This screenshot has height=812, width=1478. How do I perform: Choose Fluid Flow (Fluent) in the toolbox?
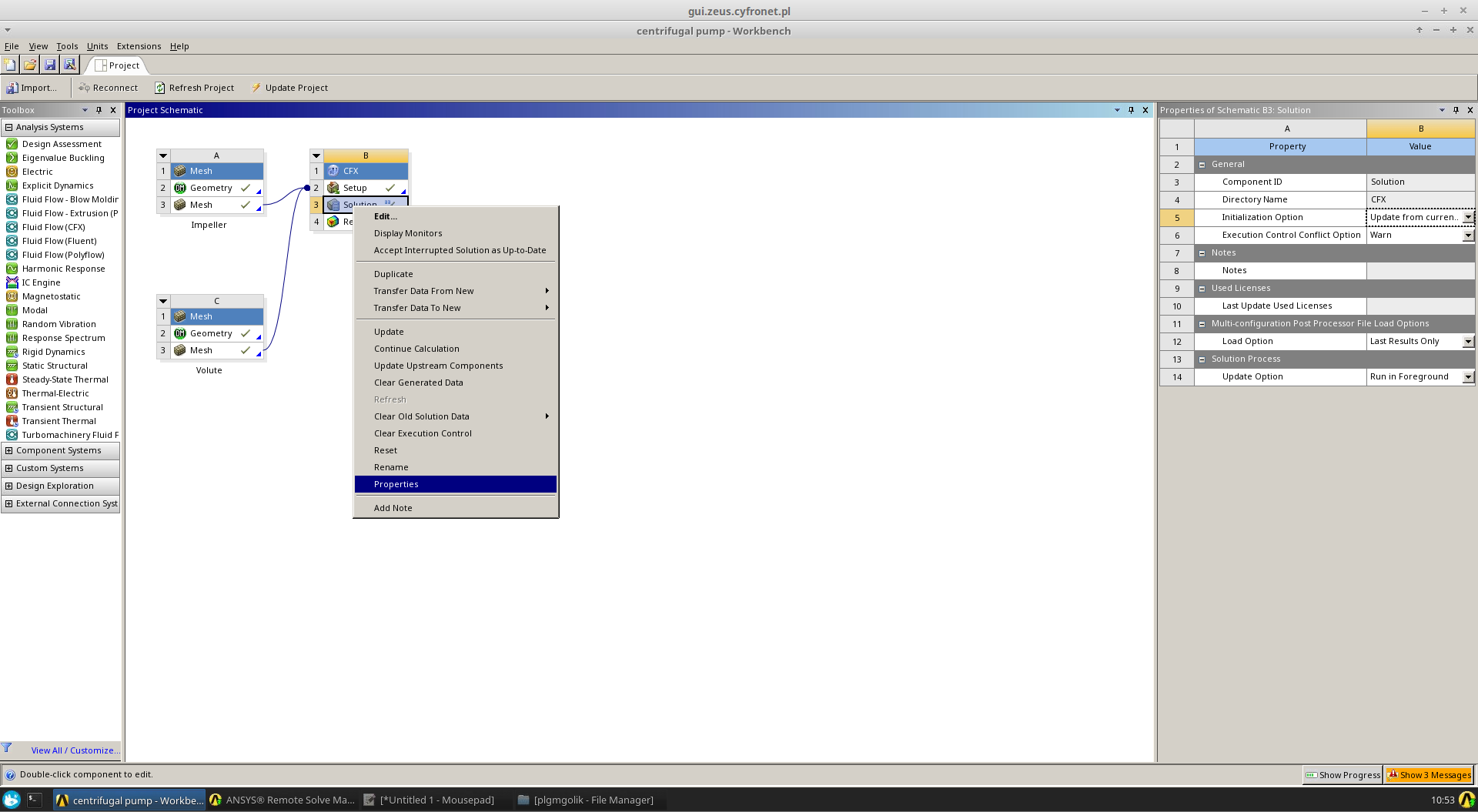[x=59, y=241]
